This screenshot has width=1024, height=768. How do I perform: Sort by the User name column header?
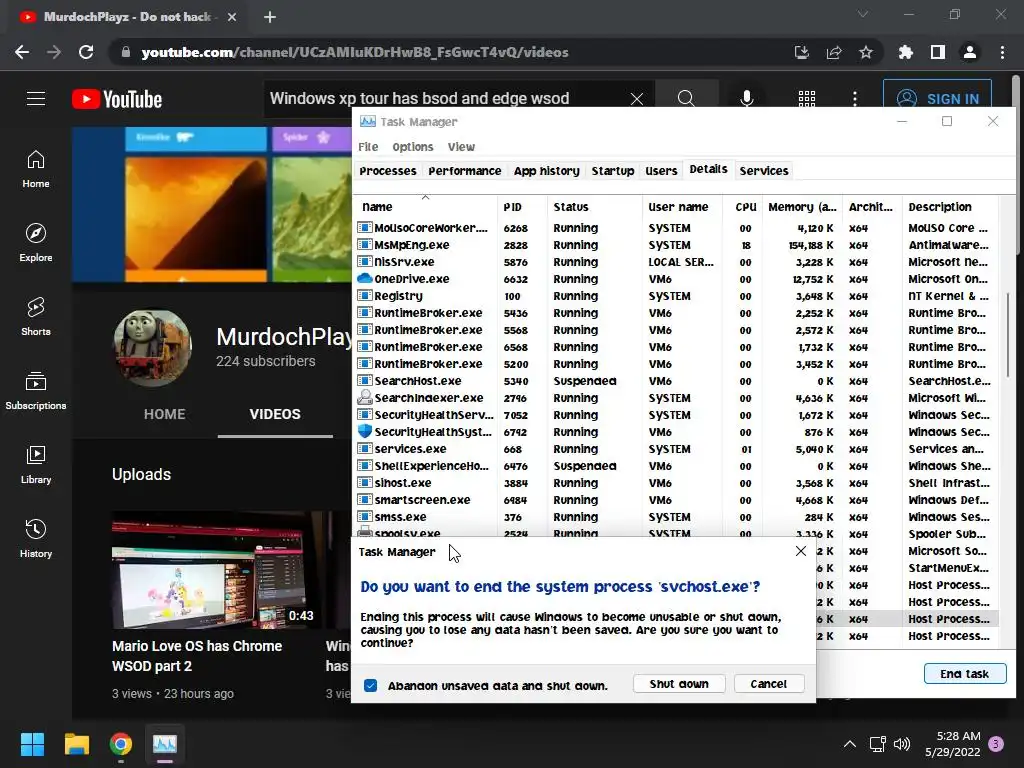tap(682, 206)
